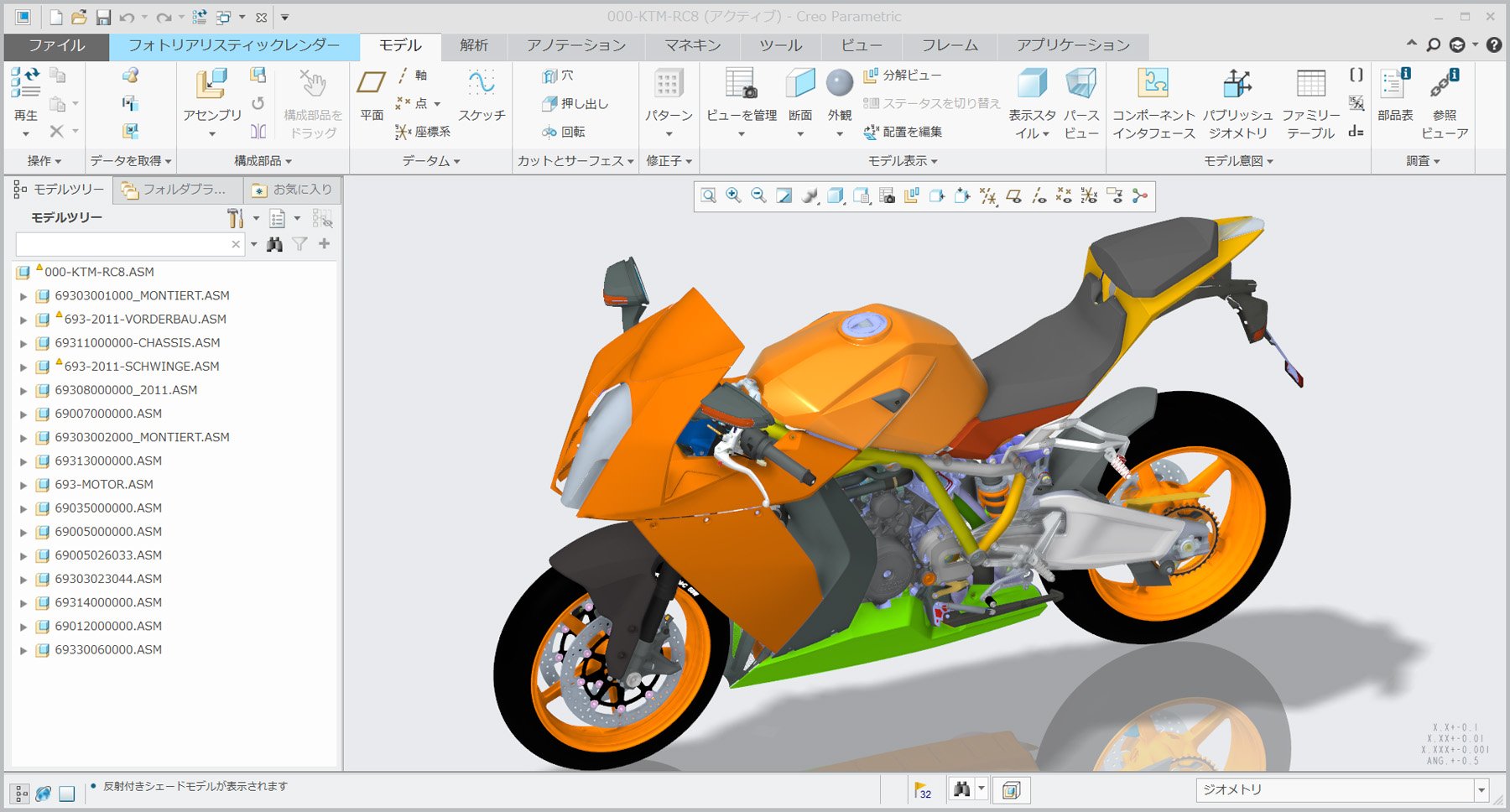The width and height of the screenshot is (1510, 812).
Task: Open the 参照ビューア (Reference Viewer)
Action: coord(1445,103)
